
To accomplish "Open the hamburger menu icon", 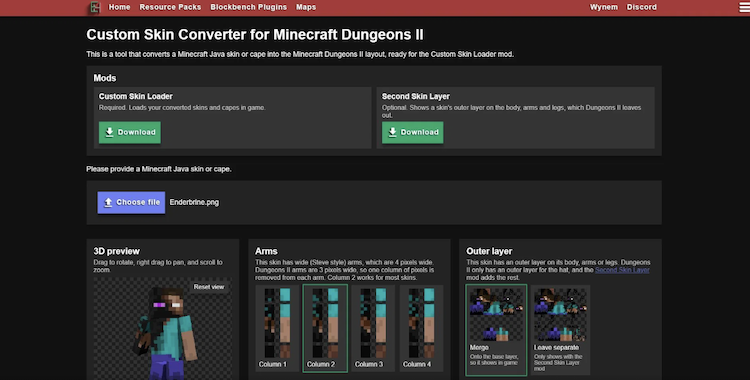I will 744,7.
